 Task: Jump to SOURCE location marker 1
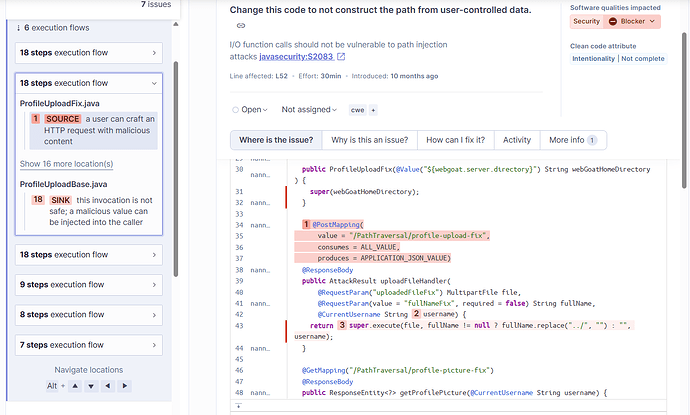[36, 119]
